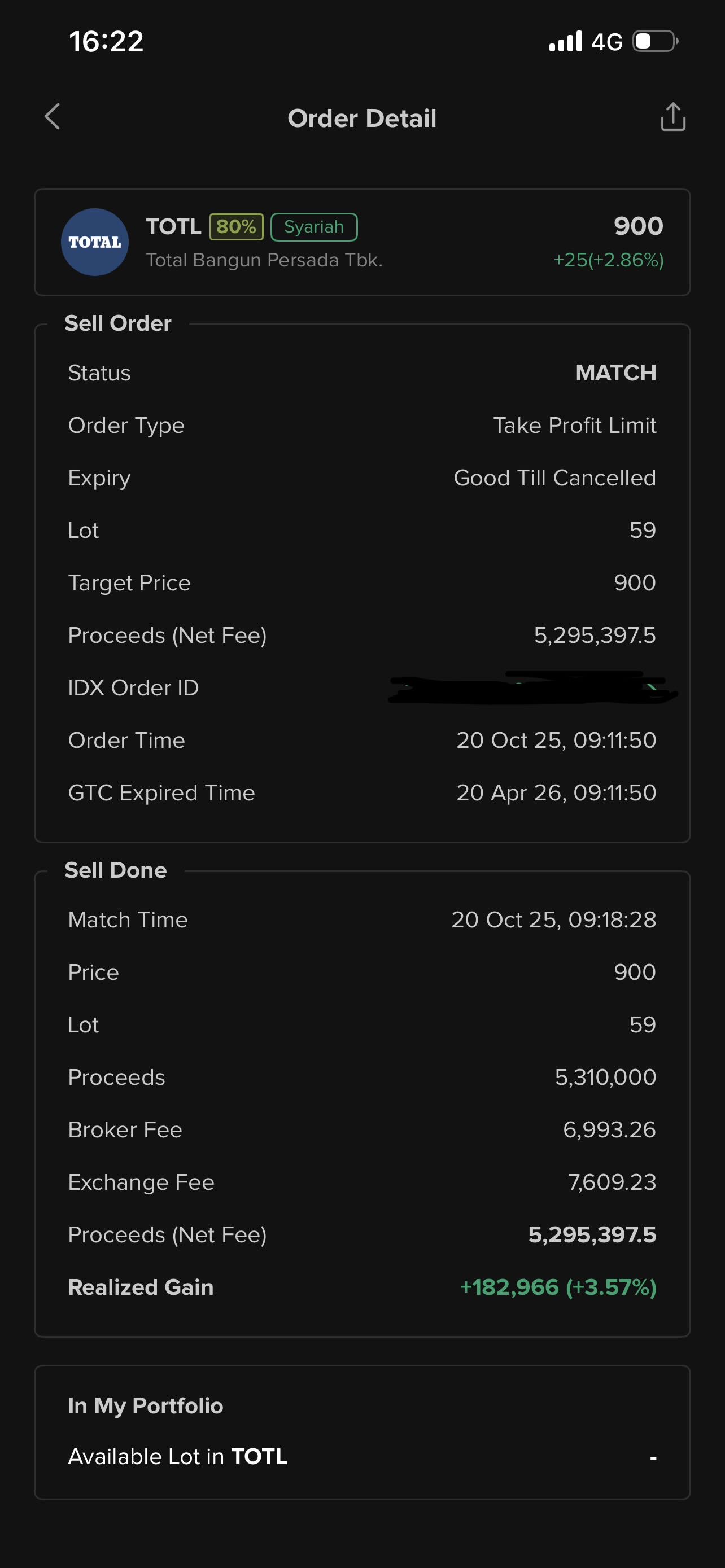725x1568 pixels.
Task: Tap the Order Detail page title
Action: (361, 118)
